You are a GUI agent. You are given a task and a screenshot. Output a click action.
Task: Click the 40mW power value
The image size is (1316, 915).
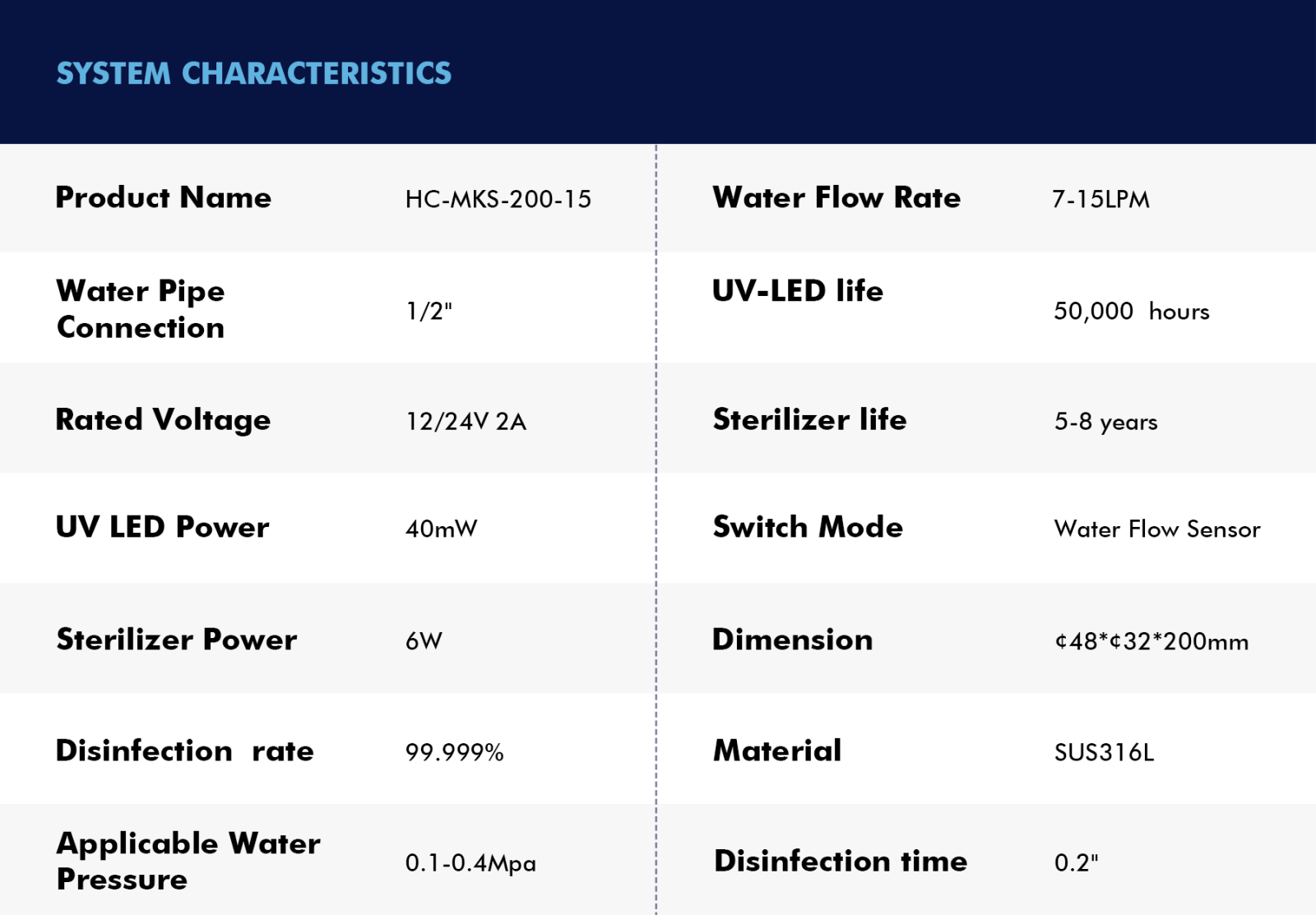[441, 529]
